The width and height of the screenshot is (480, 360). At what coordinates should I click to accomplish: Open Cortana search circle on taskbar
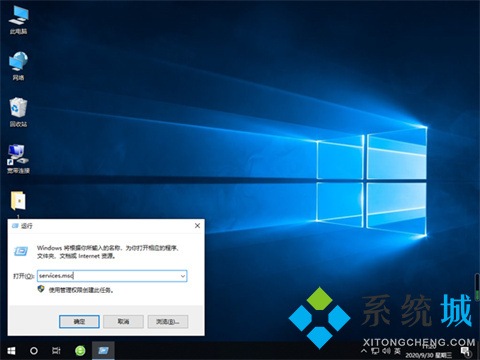pyautogui.click(x=34, y=351)
